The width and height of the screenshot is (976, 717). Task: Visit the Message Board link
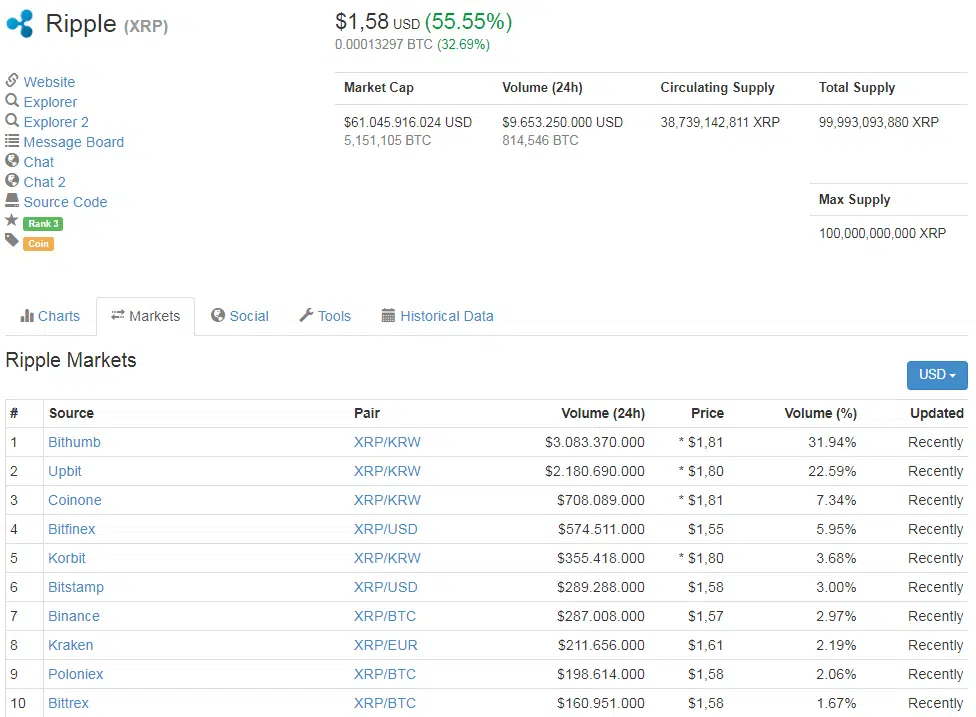coord(73,142)
